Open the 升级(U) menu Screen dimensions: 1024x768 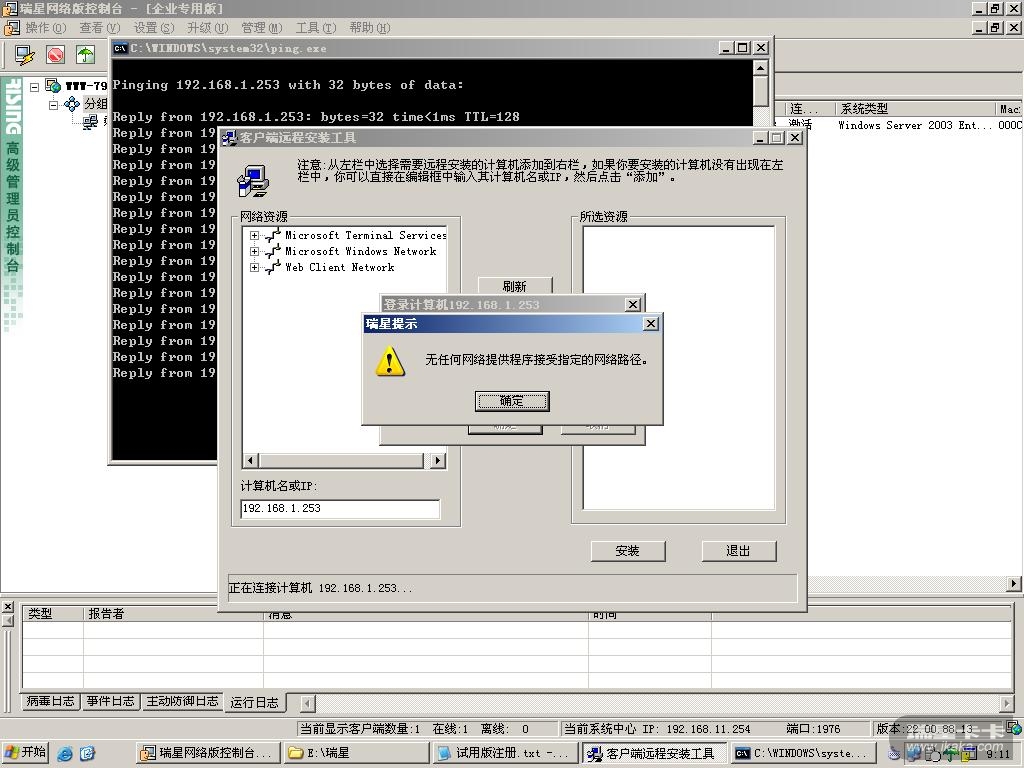(x=208, y=28)
